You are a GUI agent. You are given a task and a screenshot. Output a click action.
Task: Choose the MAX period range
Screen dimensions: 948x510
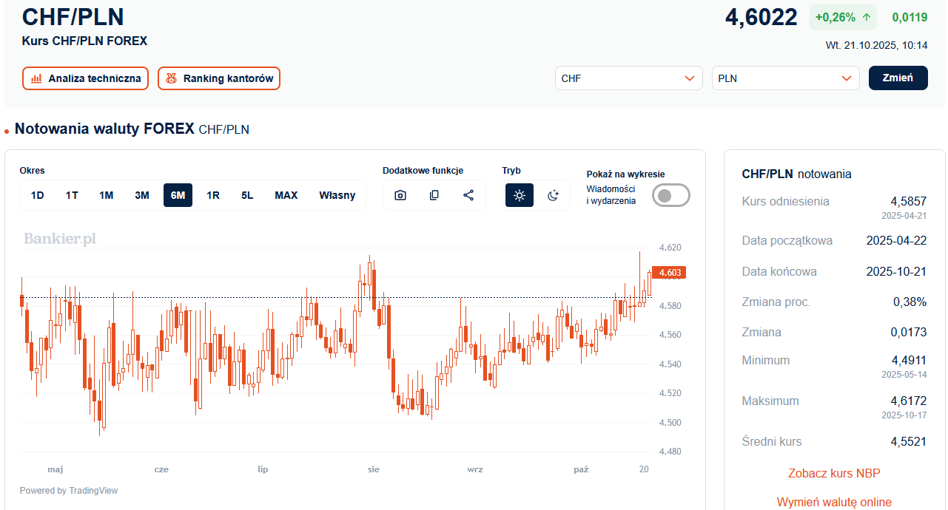click(286, 195)
